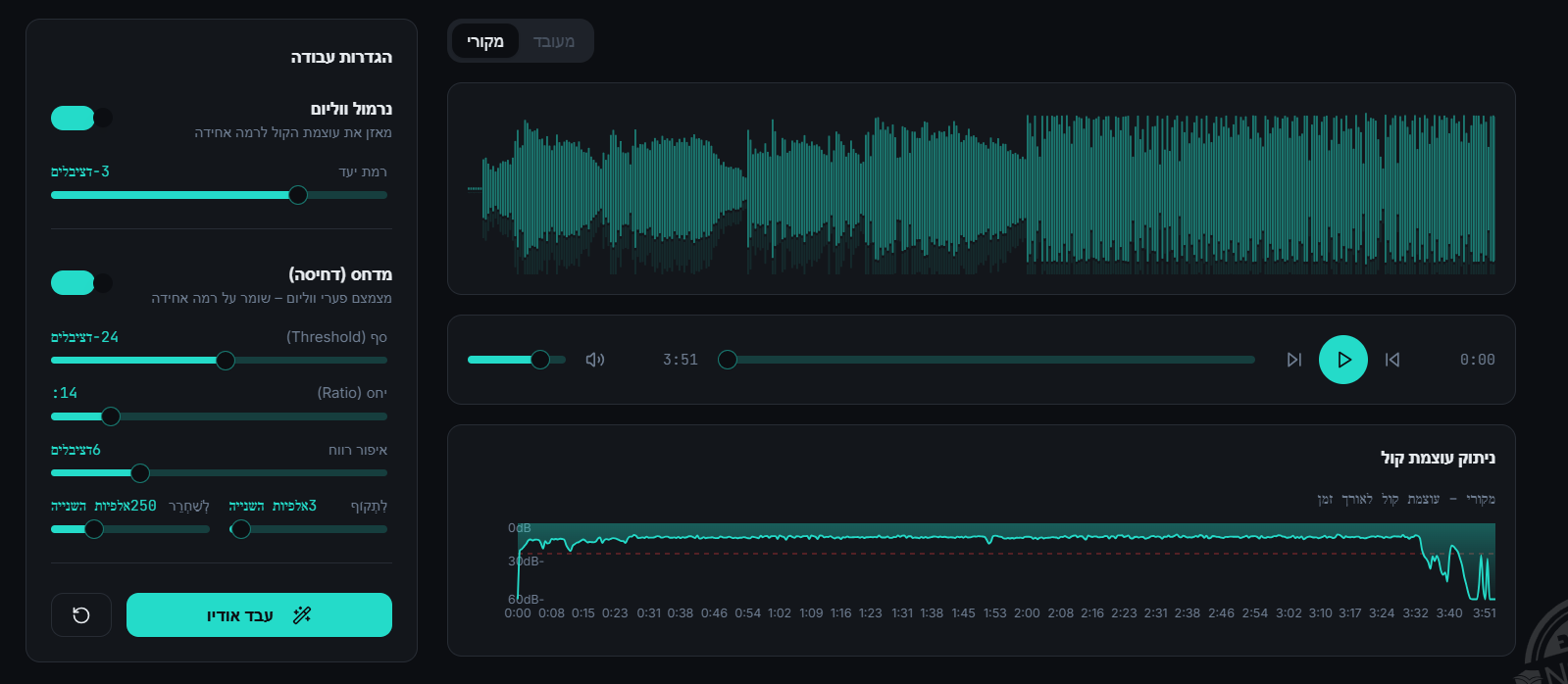Click the Ratio slider handle

tap(111, 416)
